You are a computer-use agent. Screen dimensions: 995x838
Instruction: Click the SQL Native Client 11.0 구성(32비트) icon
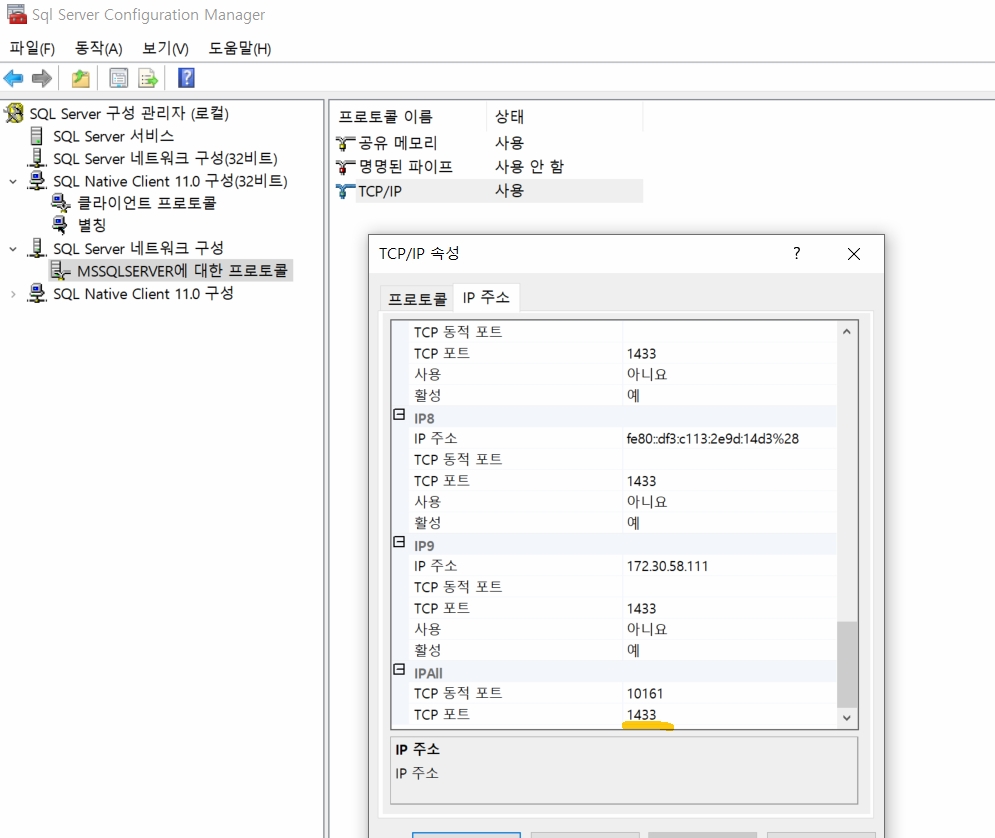pos(37,181)
